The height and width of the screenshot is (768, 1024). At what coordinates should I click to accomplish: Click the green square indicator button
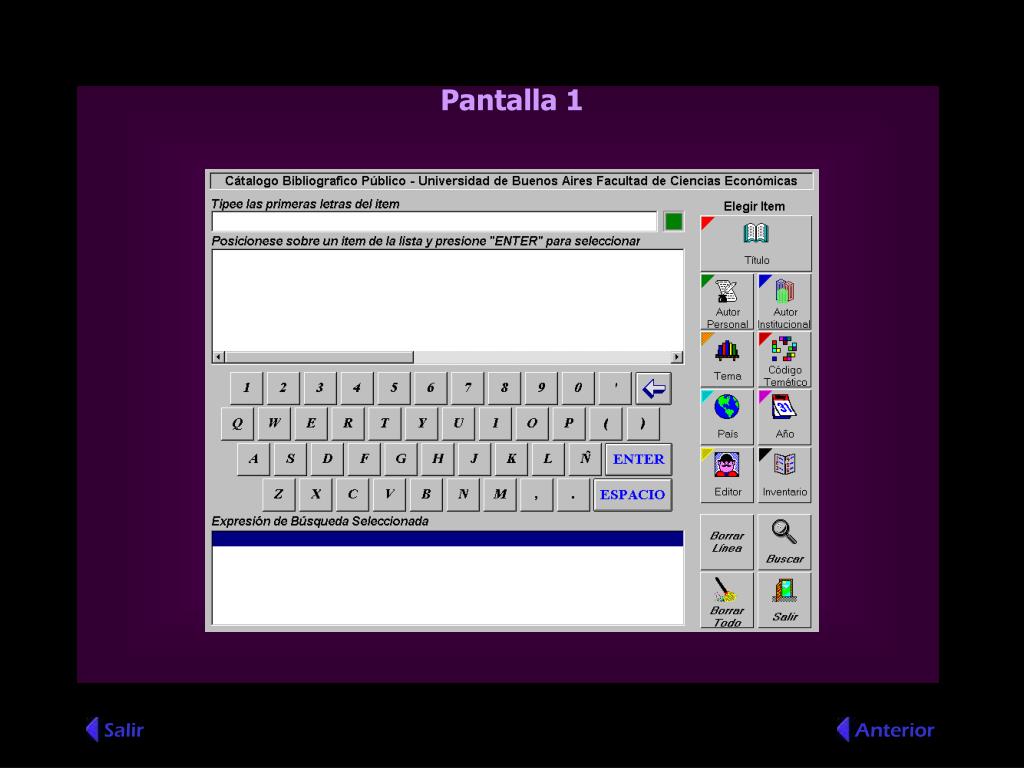pos(673,221)
